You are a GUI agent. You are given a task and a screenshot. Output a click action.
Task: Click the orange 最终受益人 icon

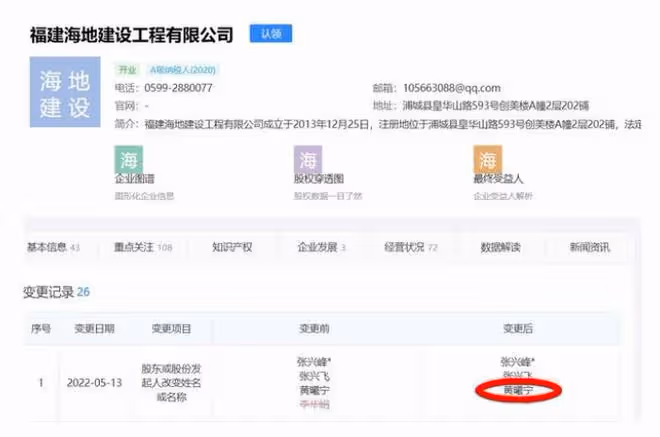point(487,160)
